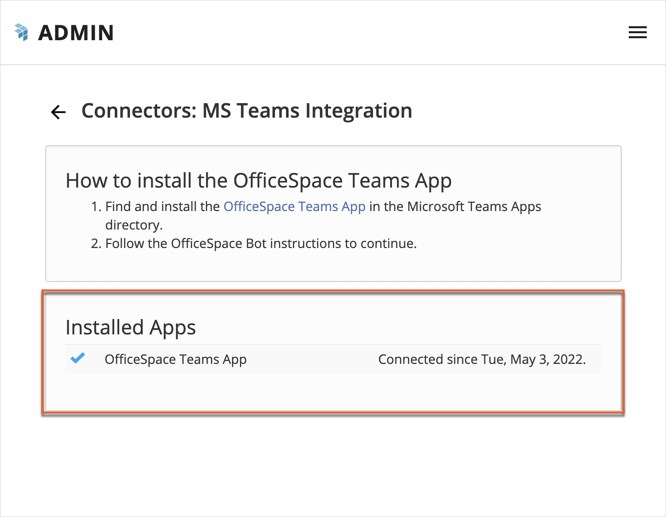Click the blue checkmark beside OfficeSpace Teams App
The image size is (666, 517).
tap(78, 358)
